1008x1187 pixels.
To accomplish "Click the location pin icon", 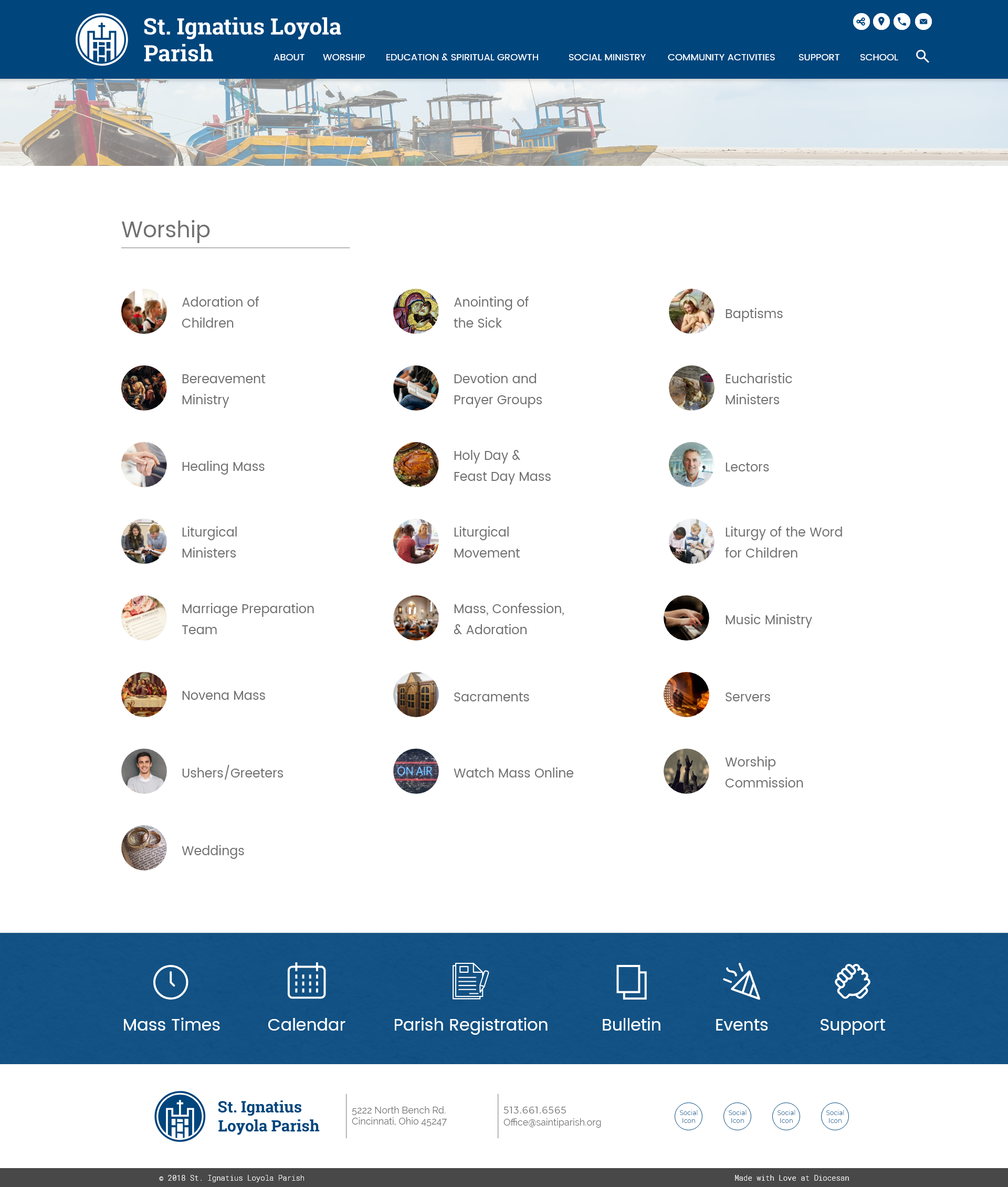I will pyautogui.click(x=881, y=22).
